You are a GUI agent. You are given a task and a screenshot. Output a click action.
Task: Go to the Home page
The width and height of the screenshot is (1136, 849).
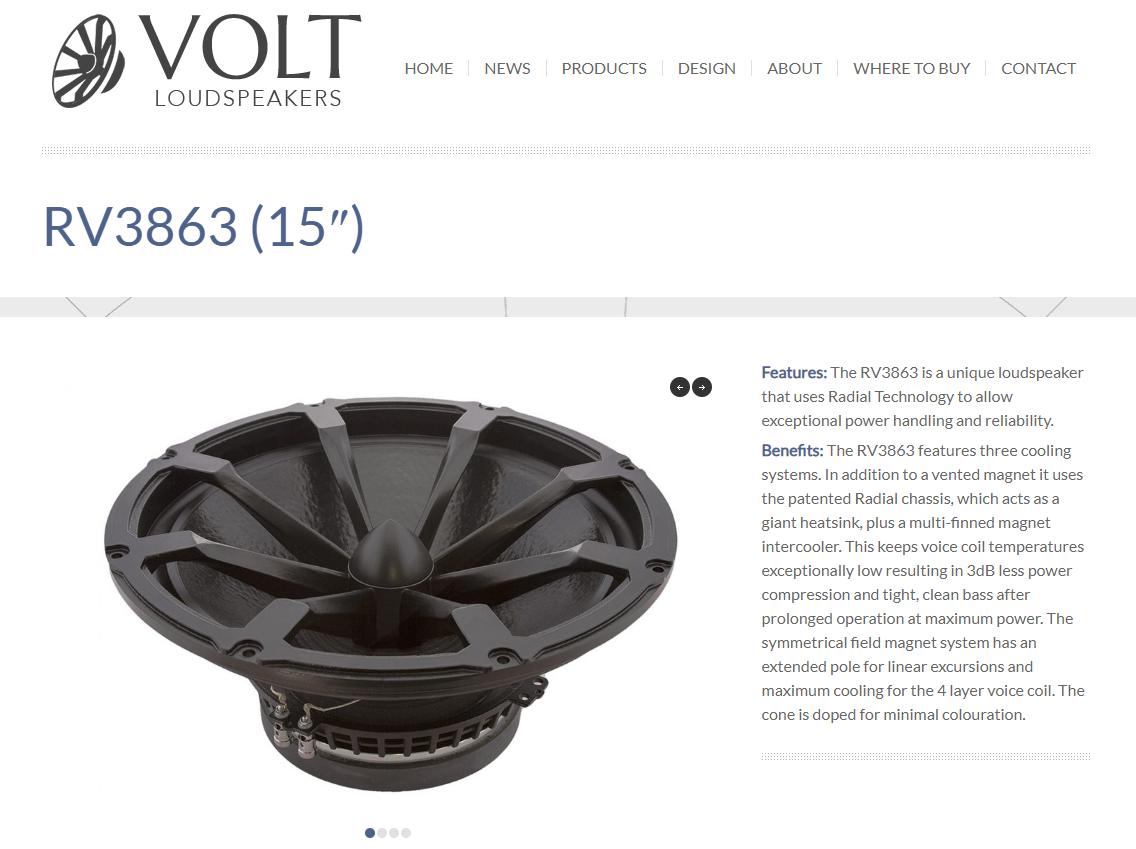(x=428, y=69)
